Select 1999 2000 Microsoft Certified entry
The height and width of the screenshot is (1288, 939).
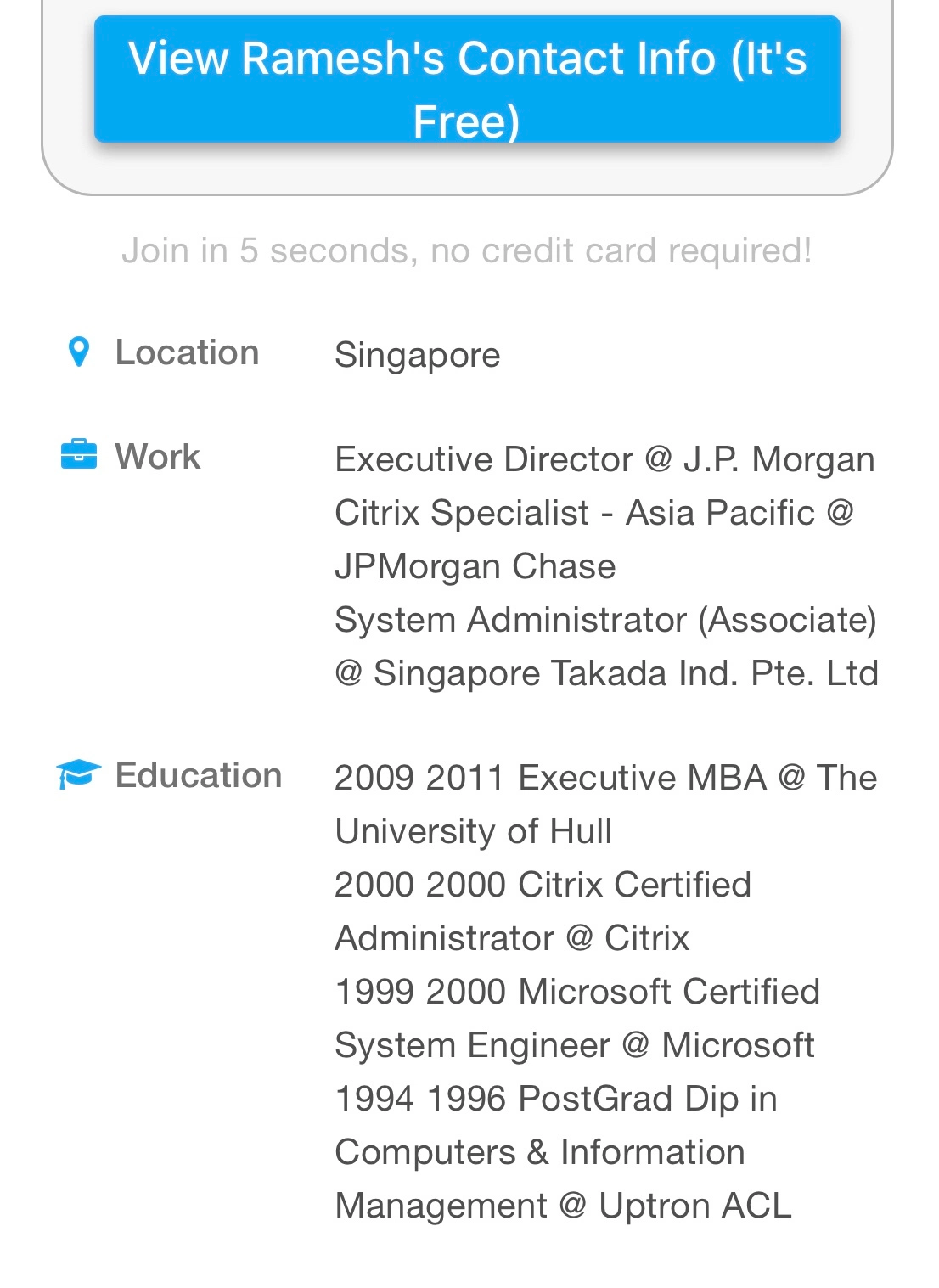(576, 992)
